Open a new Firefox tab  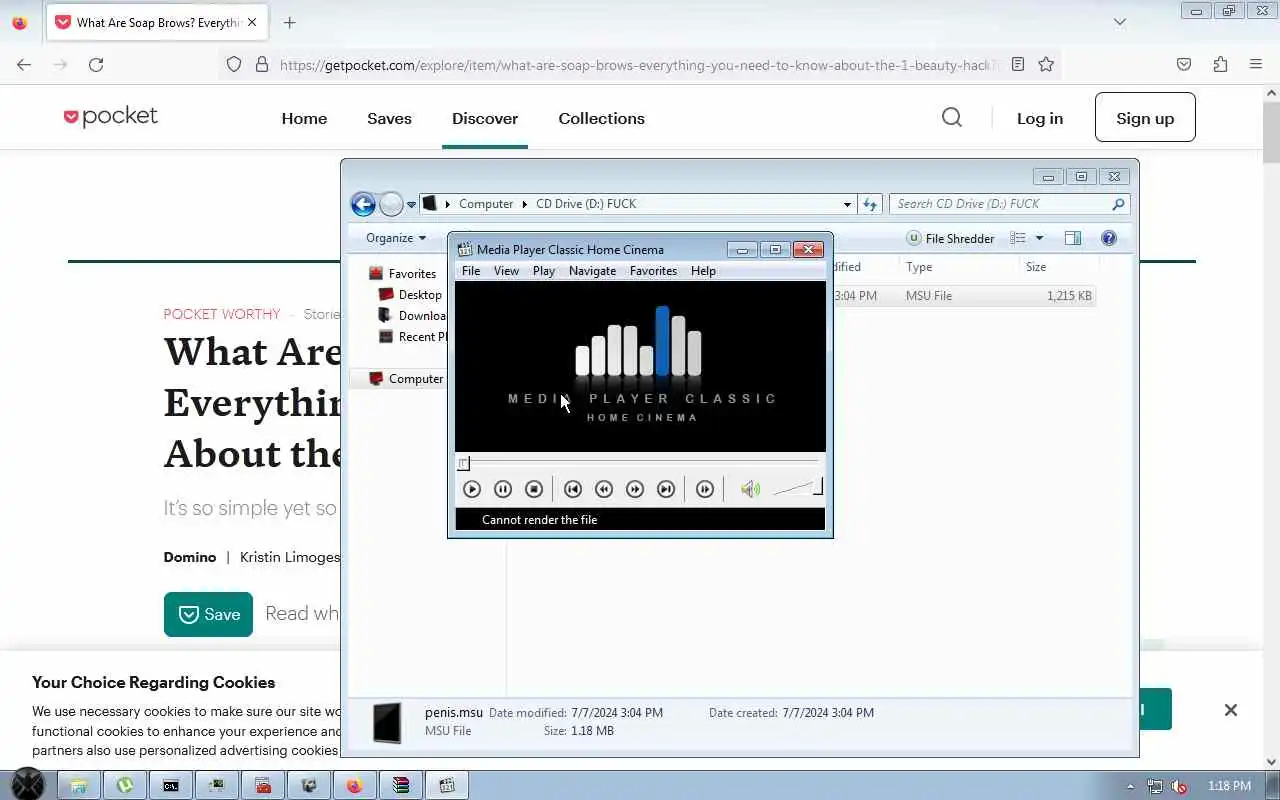(290, 22)
